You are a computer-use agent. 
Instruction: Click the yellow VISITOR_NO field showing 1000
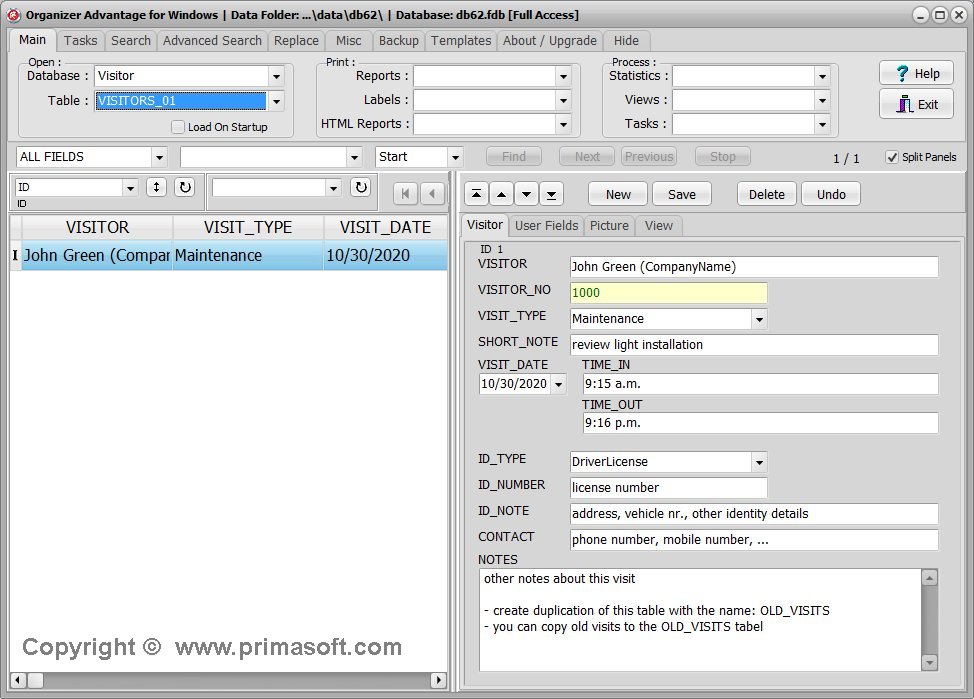click(668, 293)
